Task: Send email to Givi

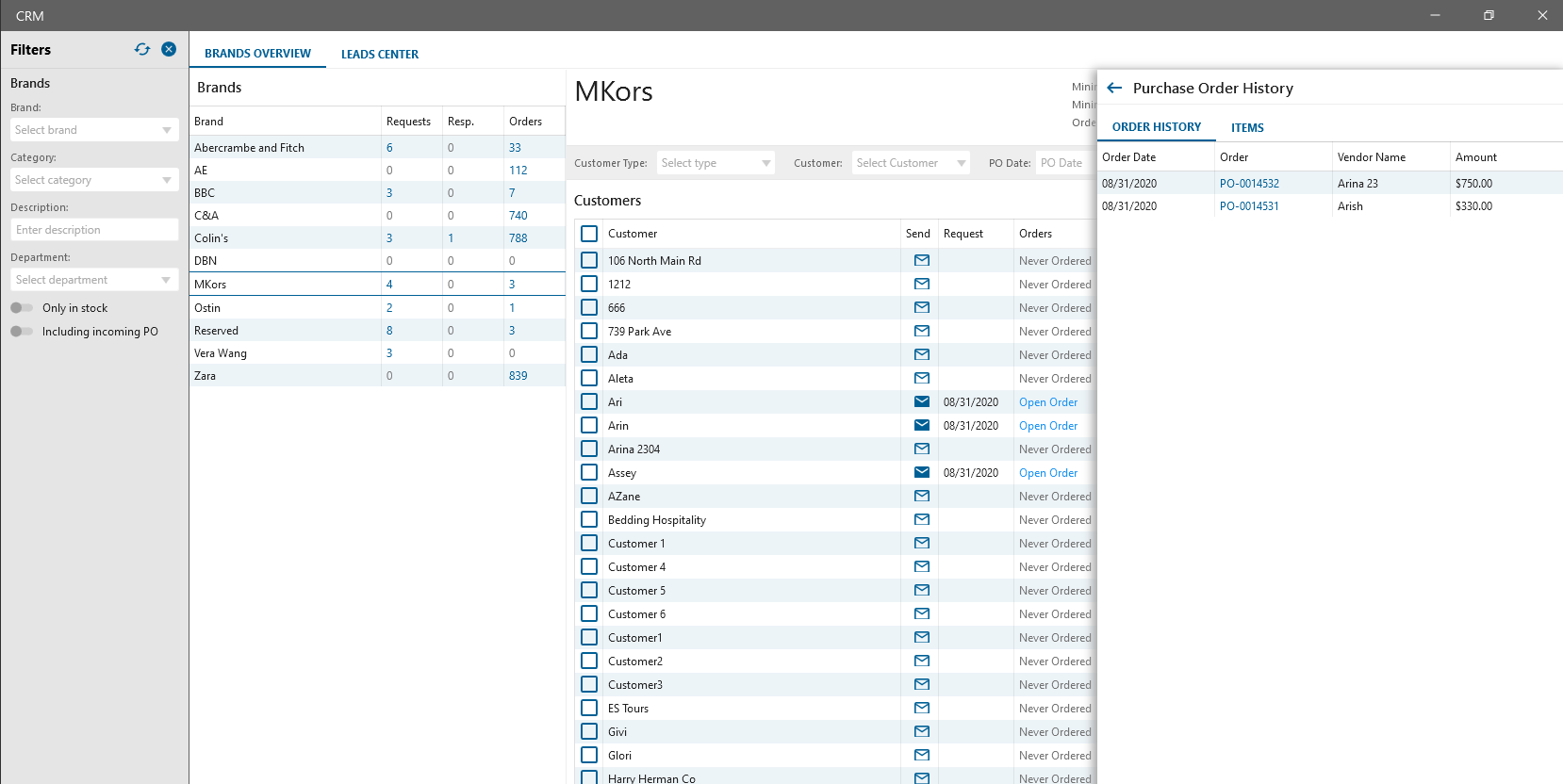Action: point(922,731)
